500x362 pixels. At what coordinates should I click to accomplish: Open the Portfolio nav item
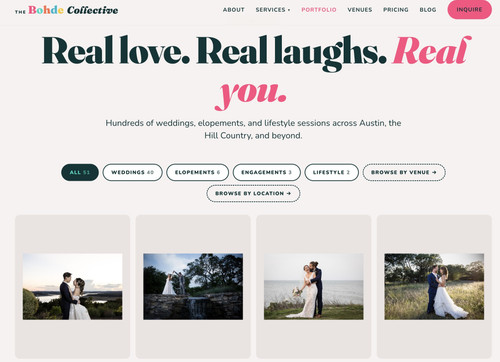click(x=319, y=10)
